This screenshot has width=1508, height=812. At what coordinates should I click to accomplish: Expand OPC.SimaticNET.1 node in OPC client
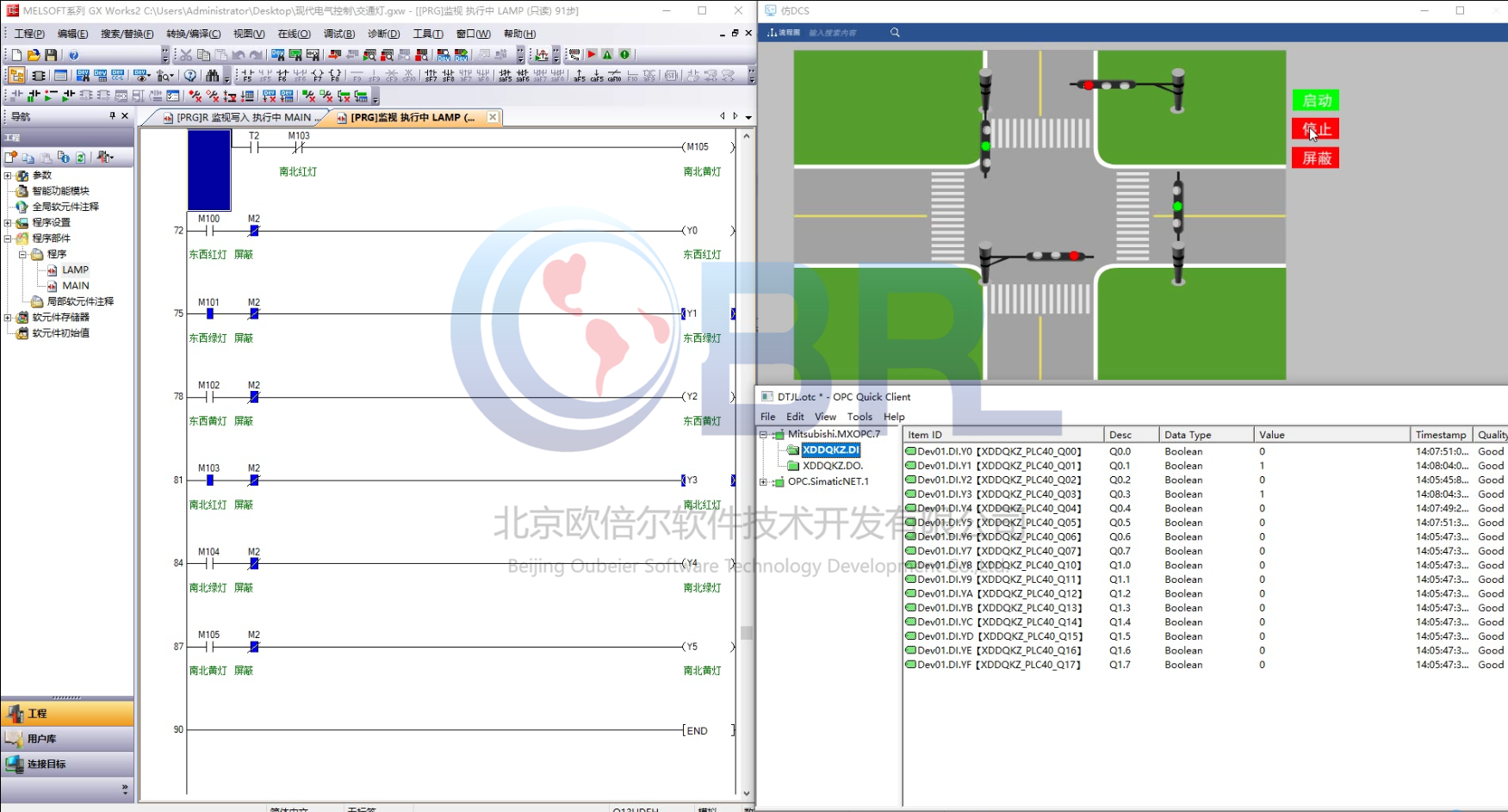763,482
